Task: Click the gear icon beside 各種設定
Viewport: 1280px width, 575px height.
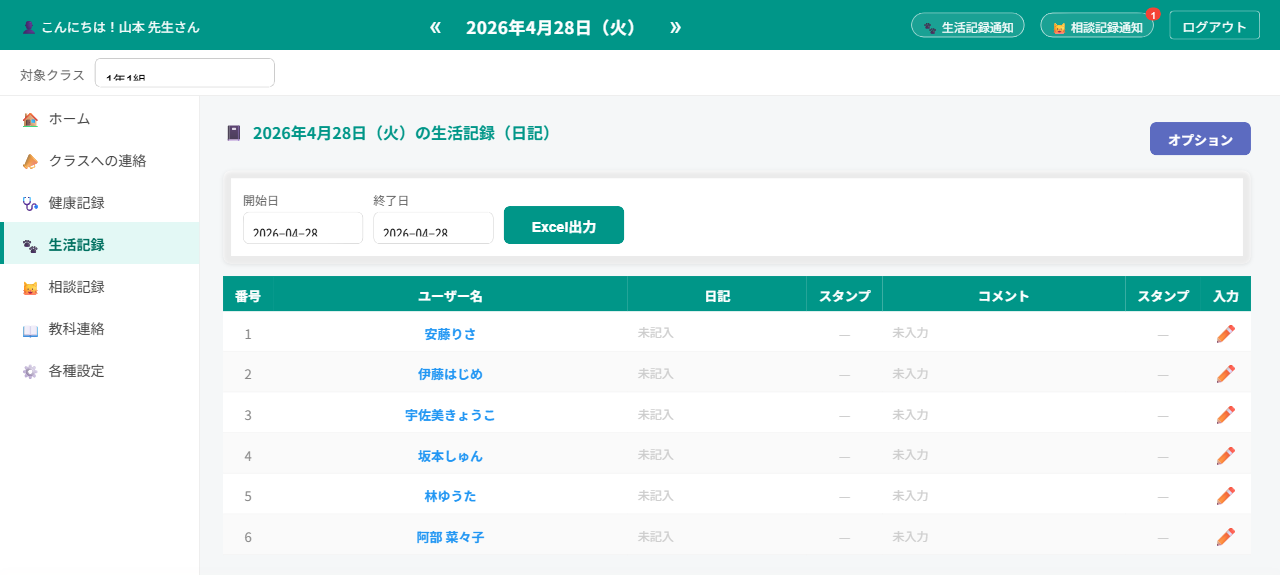Action: pyautogui.click(x=30, y=371)
